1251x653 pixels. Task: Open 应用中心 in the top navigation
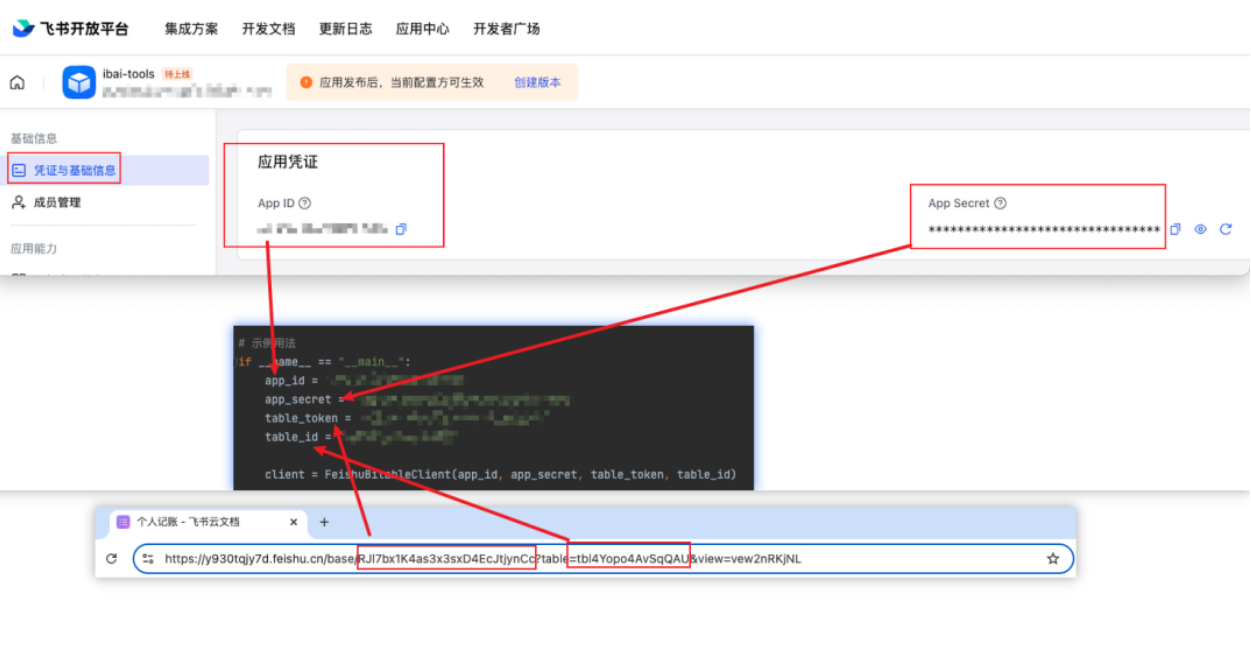422,29
